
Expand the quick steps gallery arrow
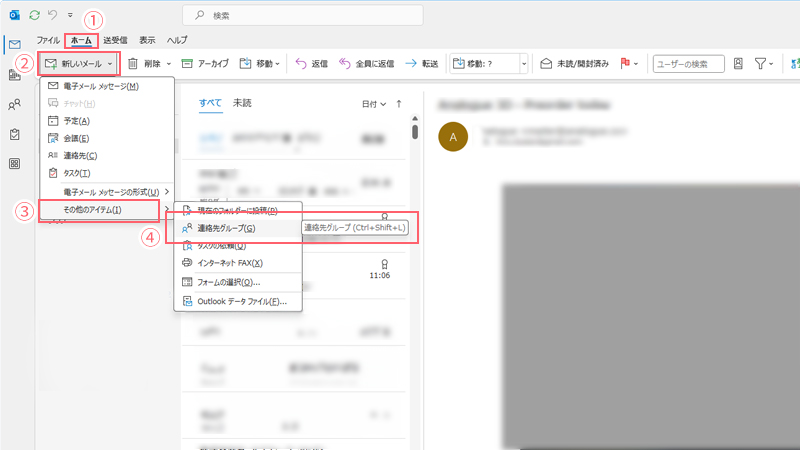tap(524, 64)
